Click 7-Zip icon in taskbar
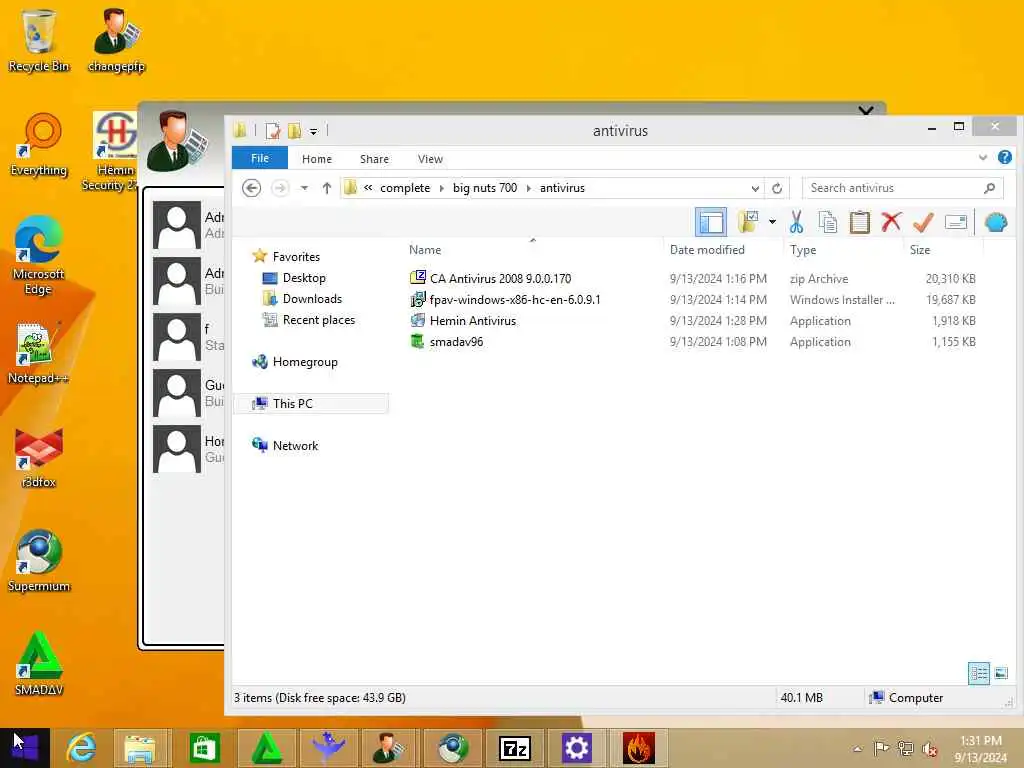The height and width of the screenshot is (768, 1024). click(x=514, y=748)
